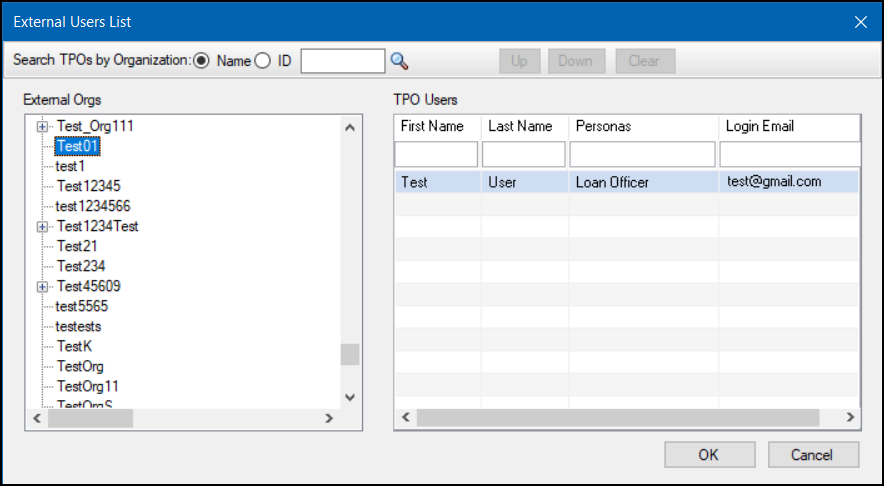The image size is (884, 486).
Task: Select the Test User Loan Officer row
Action: coord(625,182)
